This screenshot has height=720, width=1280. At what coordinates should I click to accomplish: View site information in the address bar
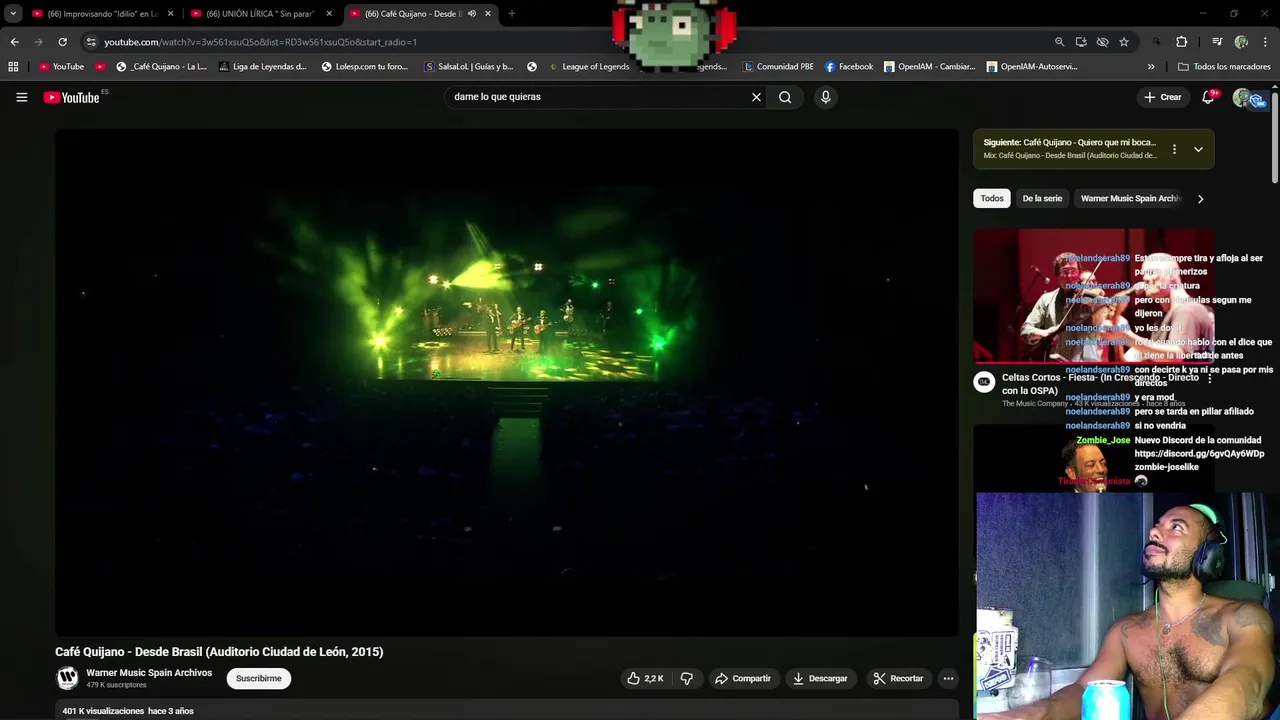point(91,42)
